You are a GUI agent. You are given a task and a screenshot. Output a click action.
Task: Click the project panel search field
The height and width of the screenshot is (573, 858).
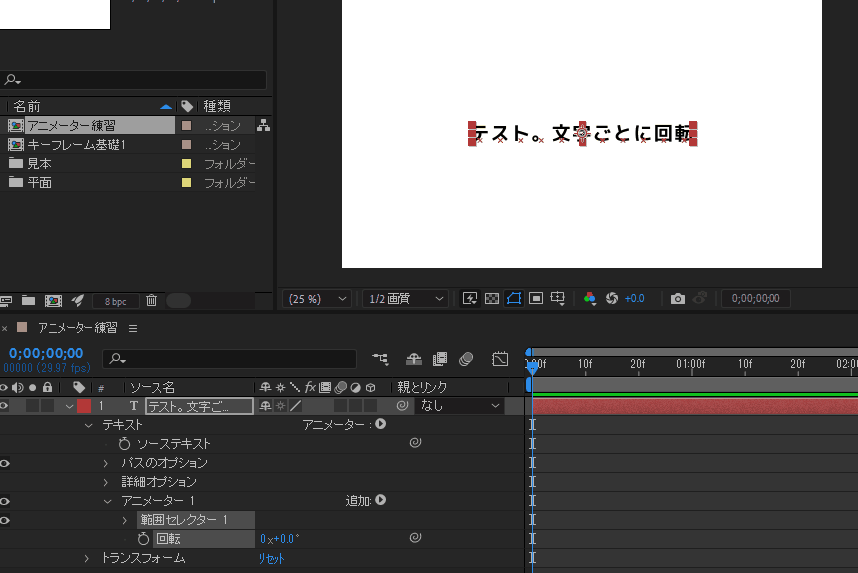point(134,80)
